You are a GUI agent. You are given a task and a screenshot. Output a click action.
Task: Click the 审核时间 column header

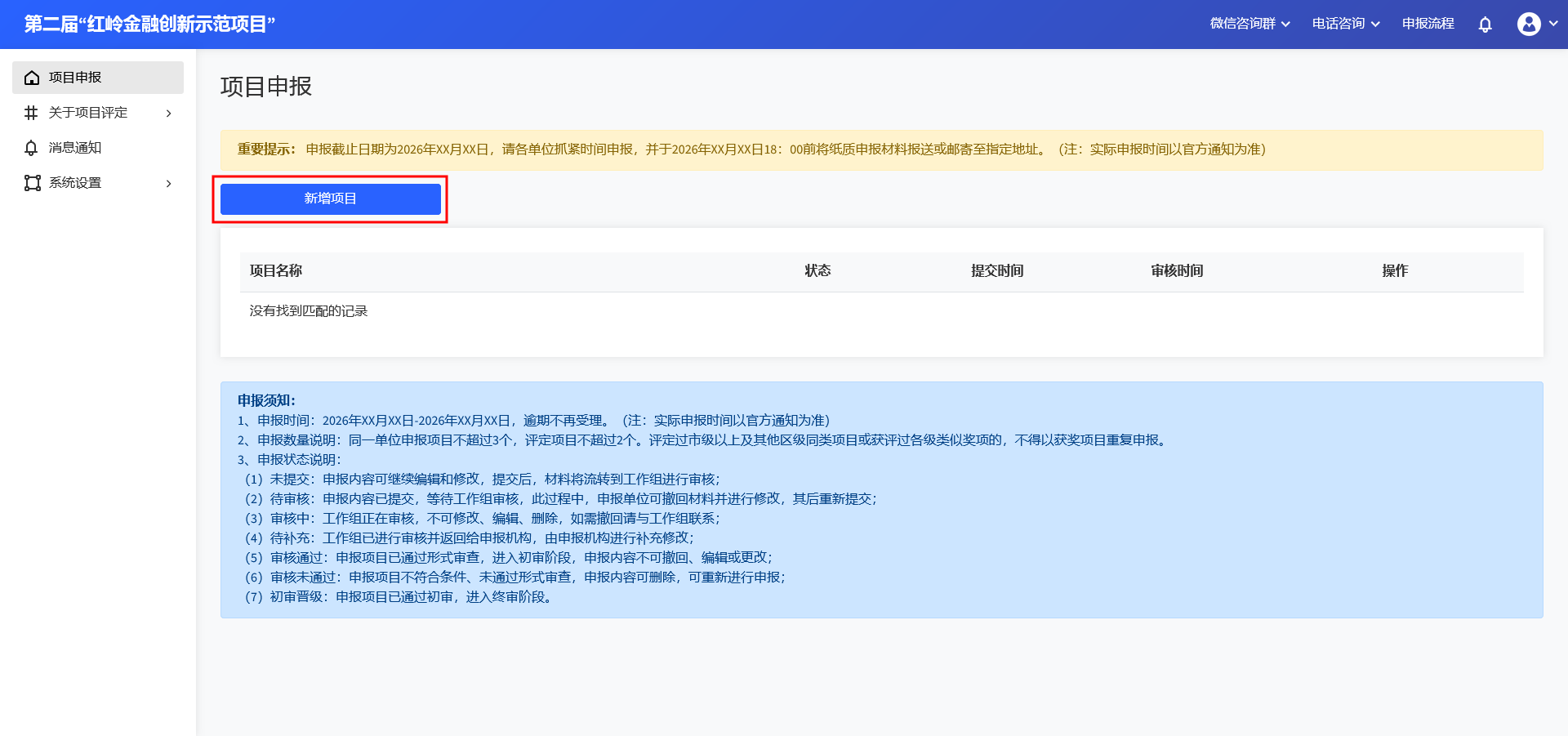coord(1176,271)
